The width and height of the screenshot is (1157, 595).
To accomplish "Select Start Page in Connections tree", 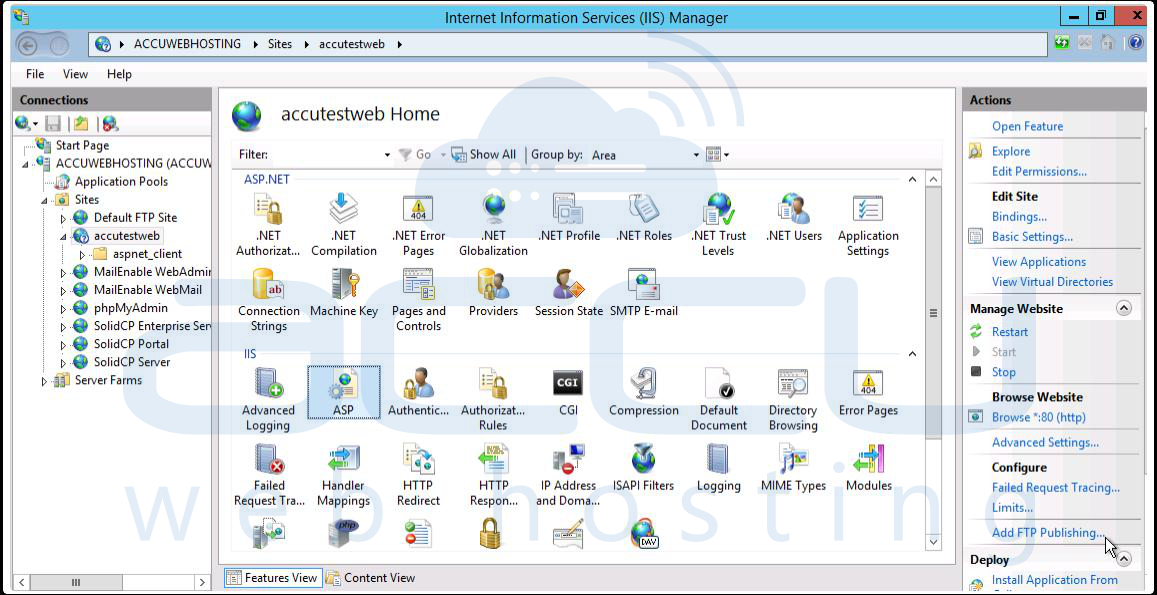I will tap(82, 145).
